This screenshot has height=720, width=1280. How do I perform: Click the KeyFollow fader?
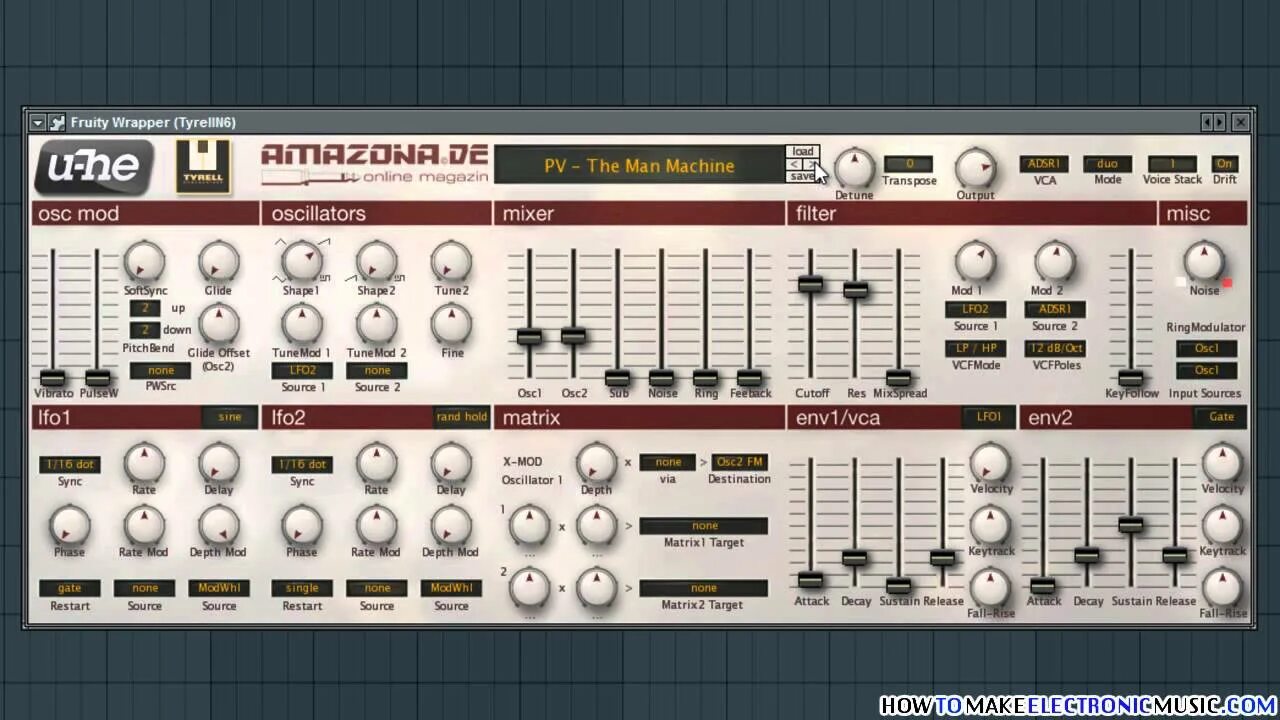1130,378
